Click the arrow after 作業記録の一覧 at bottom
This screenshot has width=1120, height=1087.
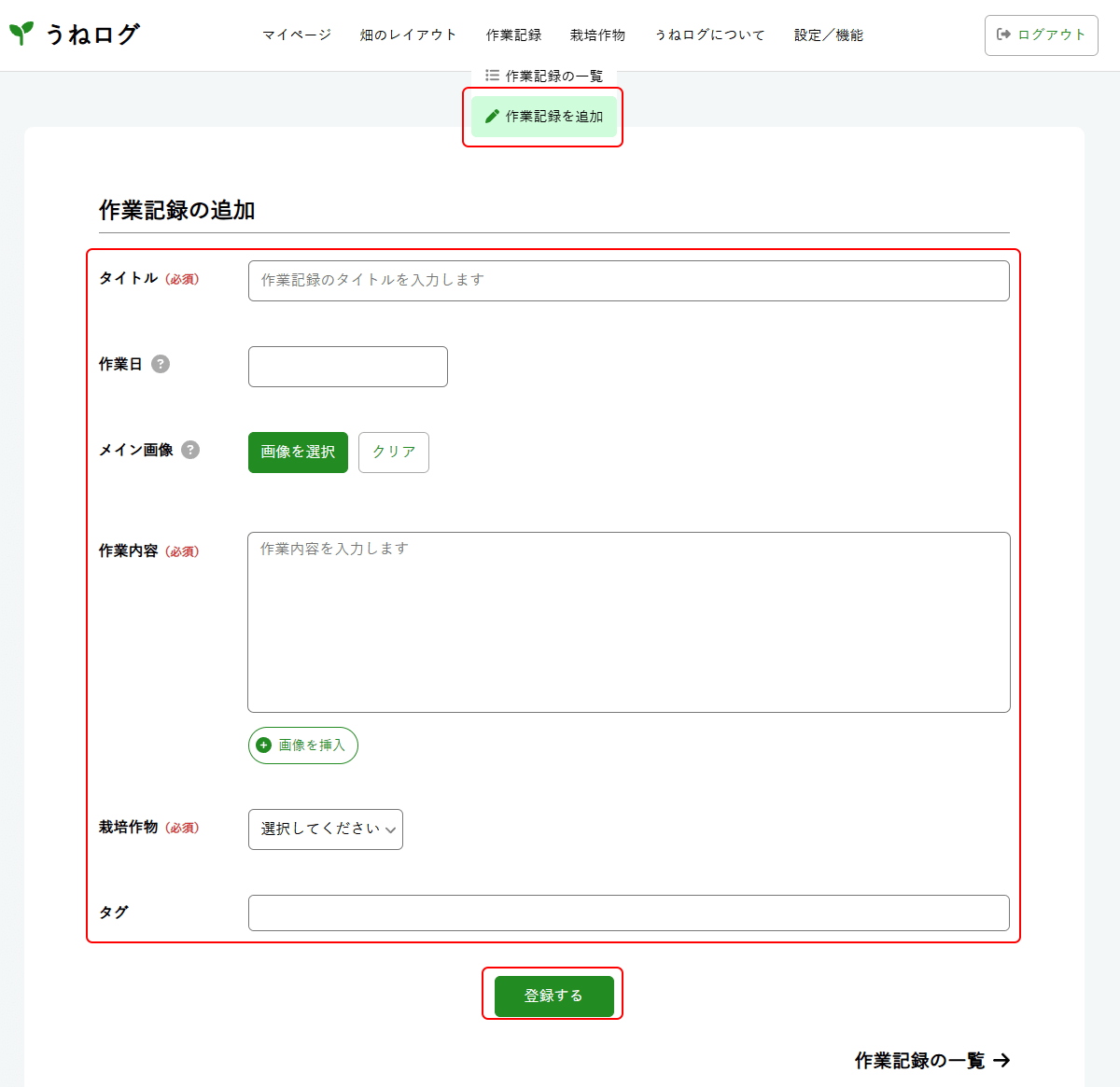point(1001,1060)
